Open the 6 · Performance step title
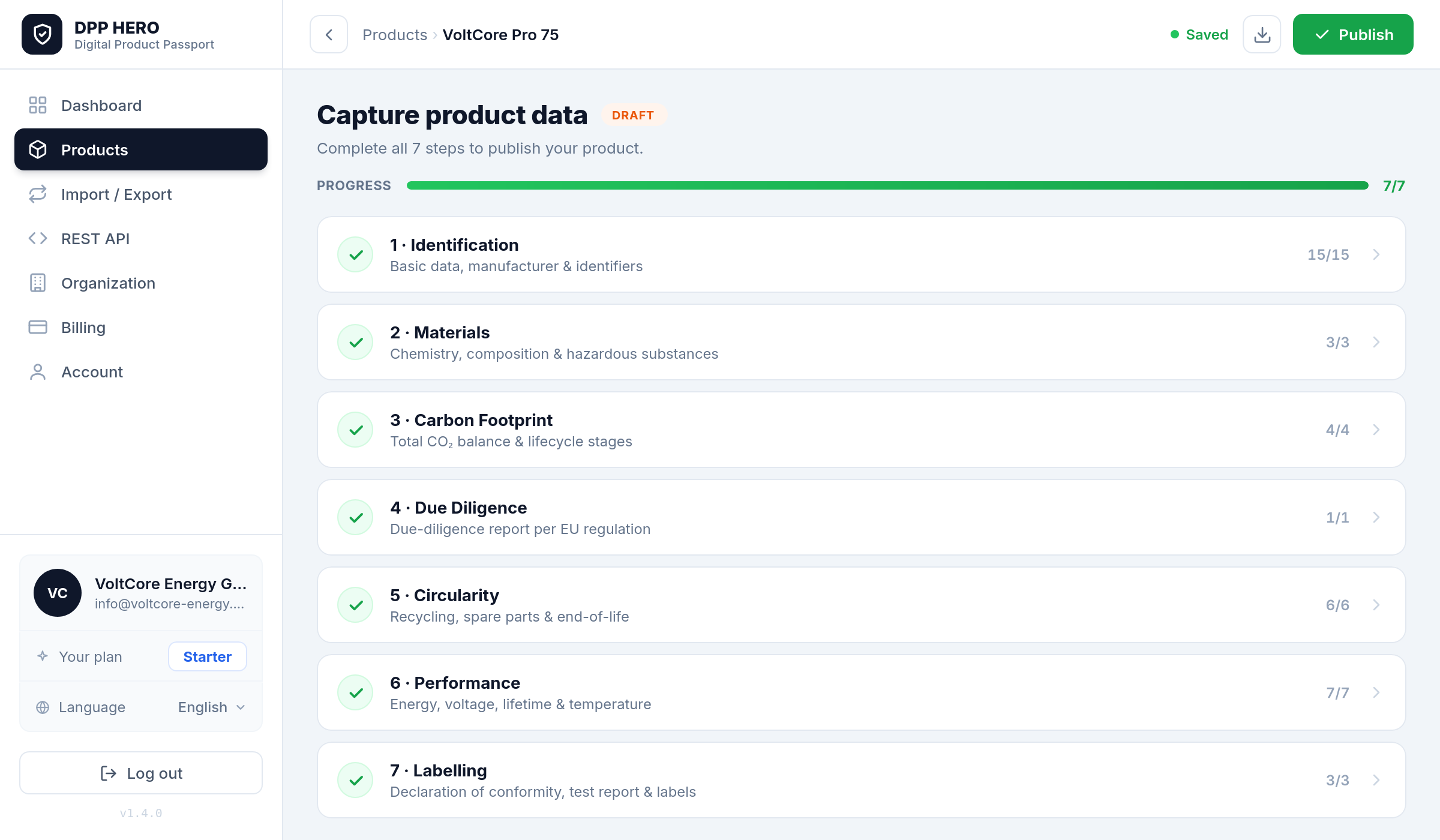Image resolution: width=1440 pixels, height=840 pixels. (455, 683)
